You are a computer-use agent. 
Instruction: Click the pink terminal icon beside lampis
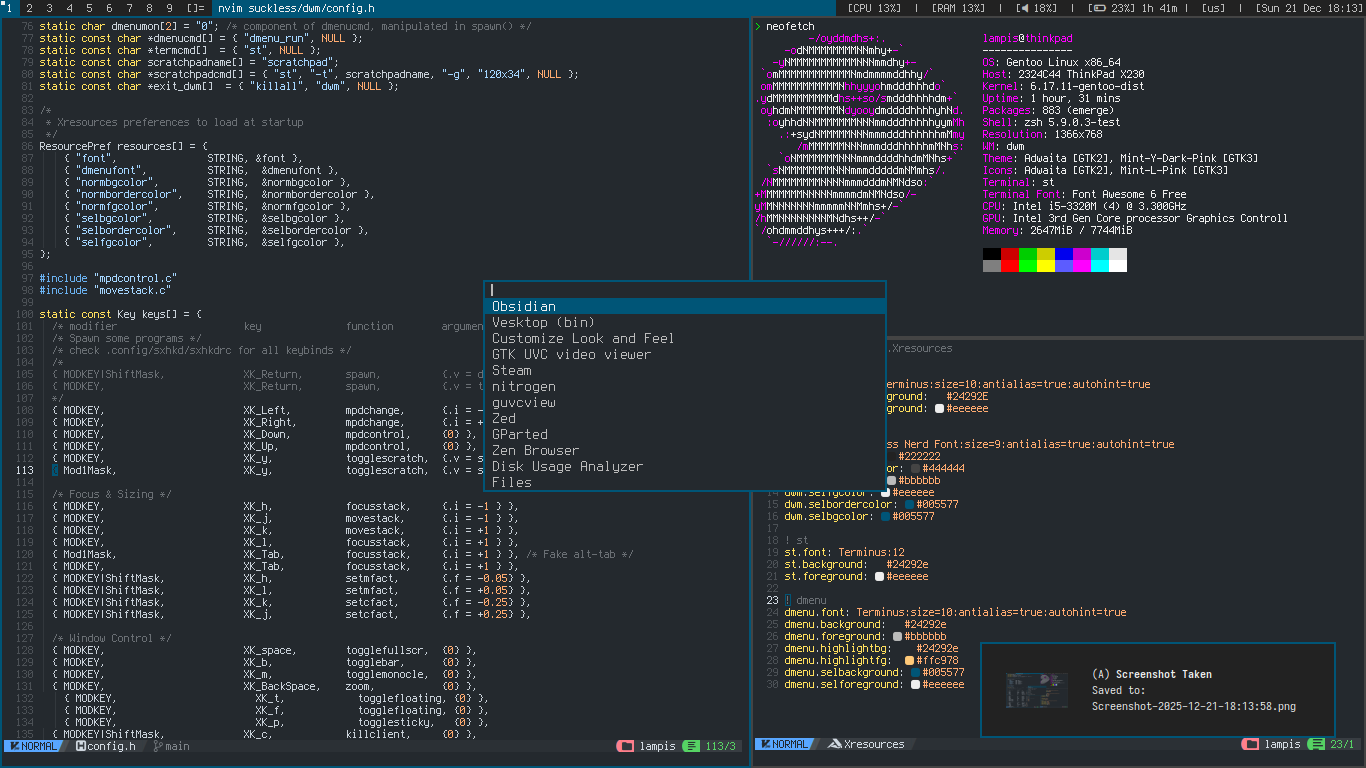pos(627,745)
